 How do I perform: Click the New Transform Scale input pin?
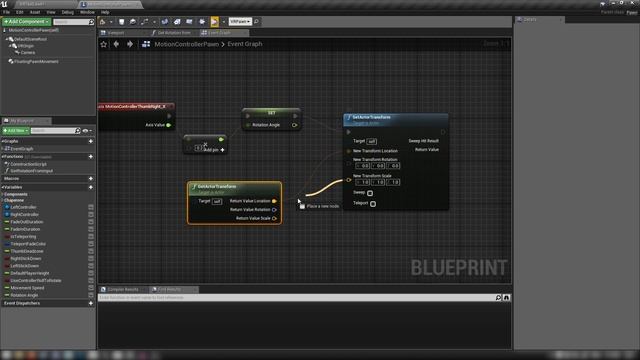click(x=349, y=180)
